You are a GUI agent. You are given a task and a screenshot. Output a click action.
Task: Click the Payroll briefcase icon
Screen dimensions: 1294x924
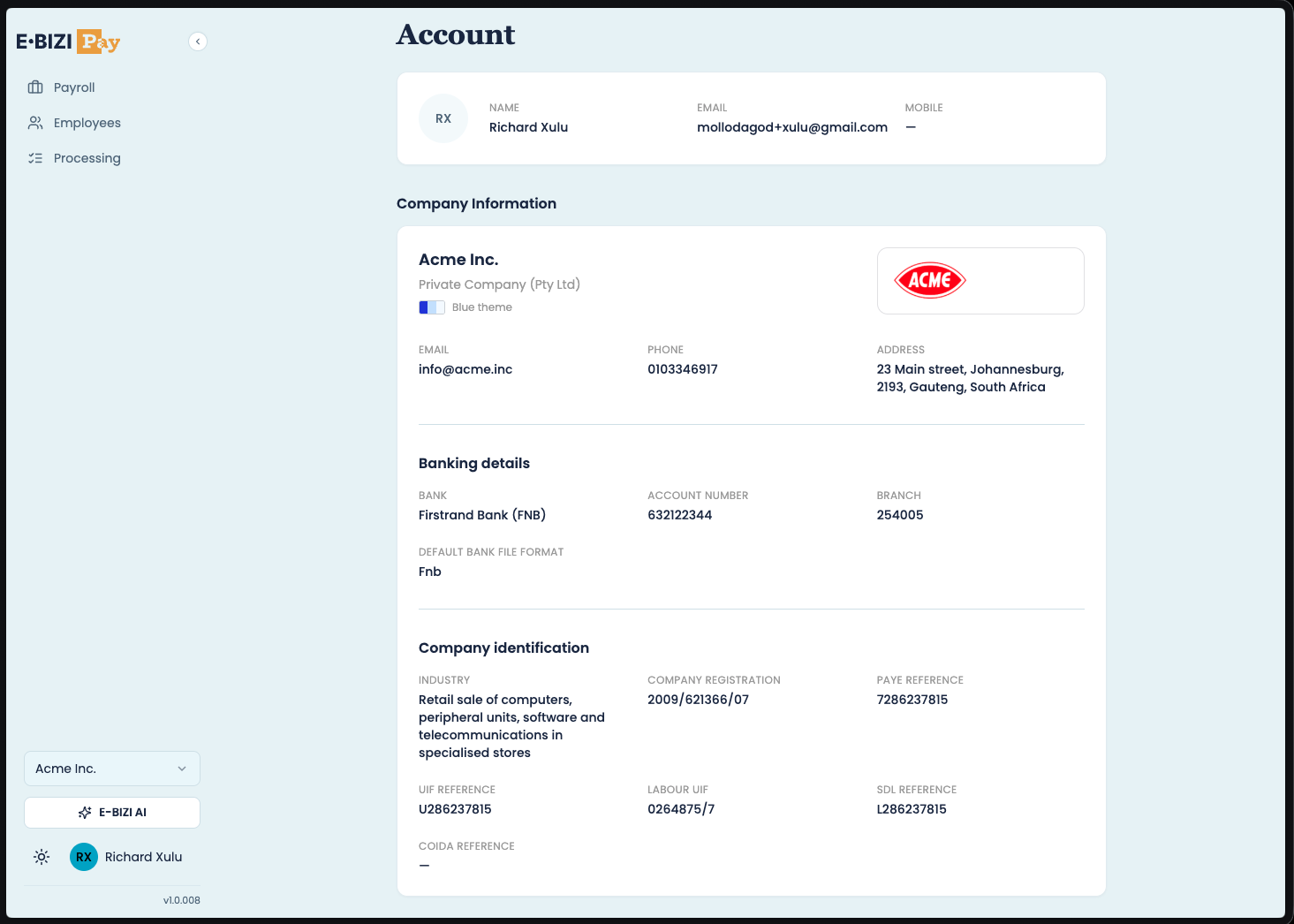coord(35,87)
